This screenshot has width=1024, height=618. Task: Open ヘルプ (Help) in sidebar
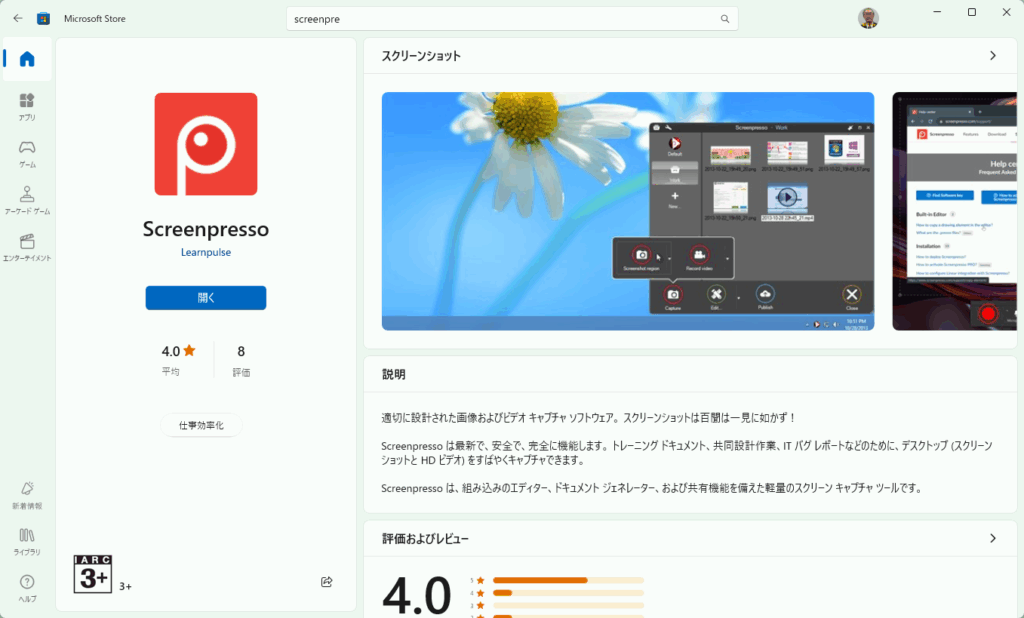[27, 587]
